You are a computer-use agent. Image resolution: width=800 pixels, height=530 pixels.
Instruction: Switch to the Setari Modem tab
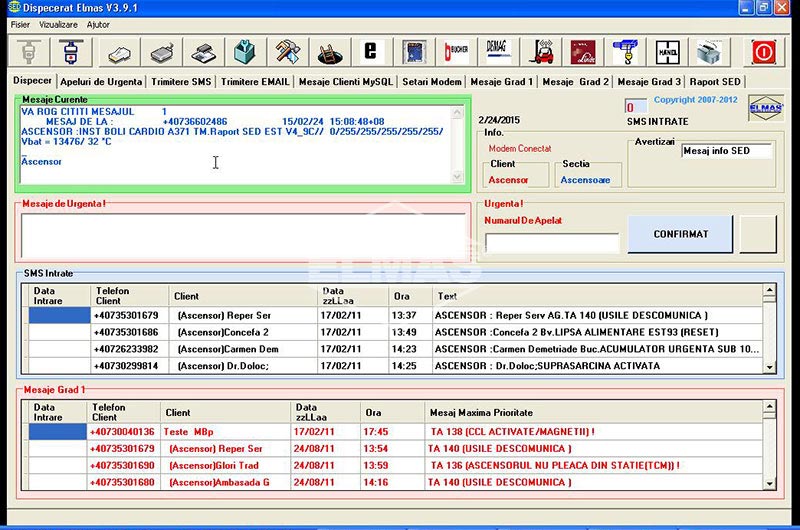432,82
